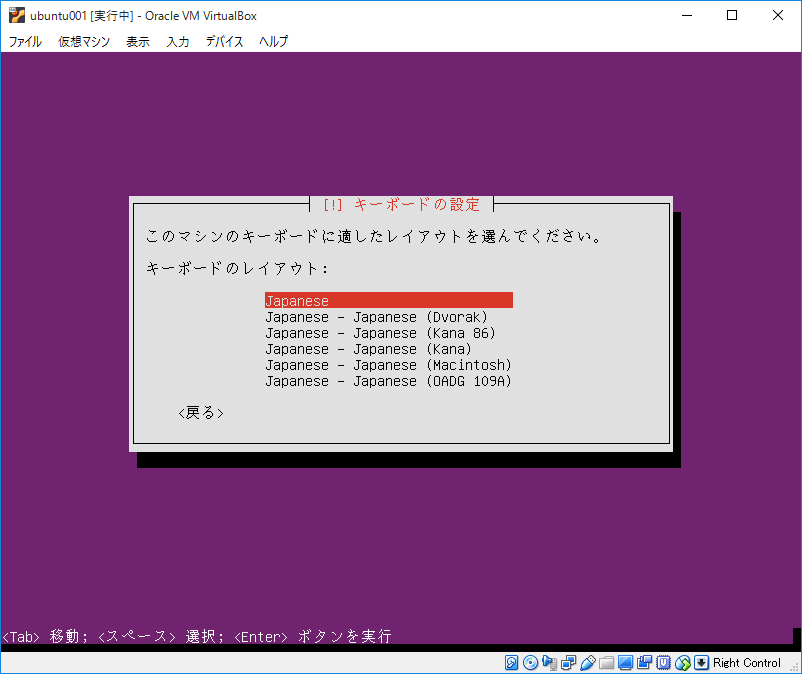The height and width of the screenshot is (674, 802).
Task: Open the optical drive status icon
Action: tap(530, 663)
